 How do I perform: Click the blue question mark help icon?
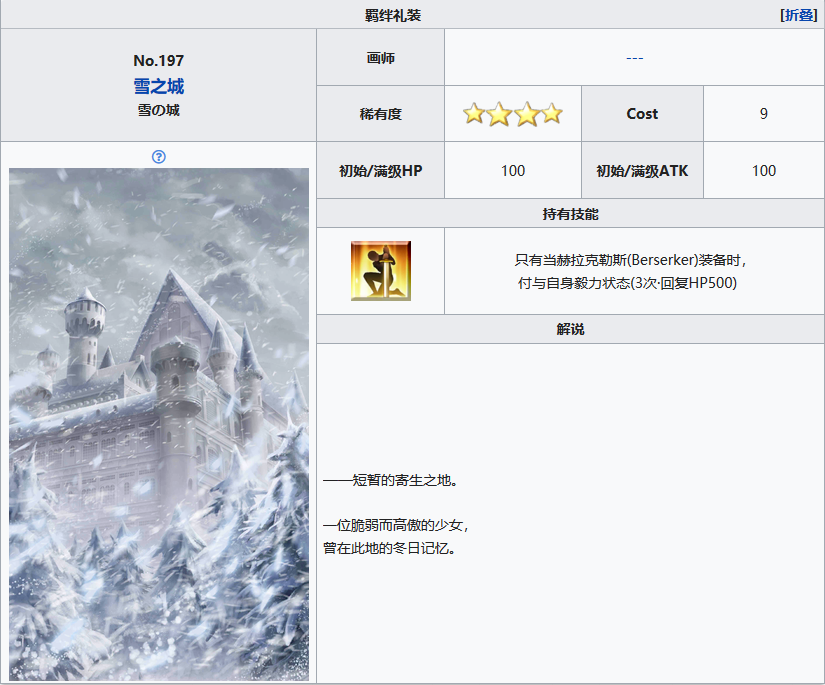pyautogui.click(x=159, y=156)
